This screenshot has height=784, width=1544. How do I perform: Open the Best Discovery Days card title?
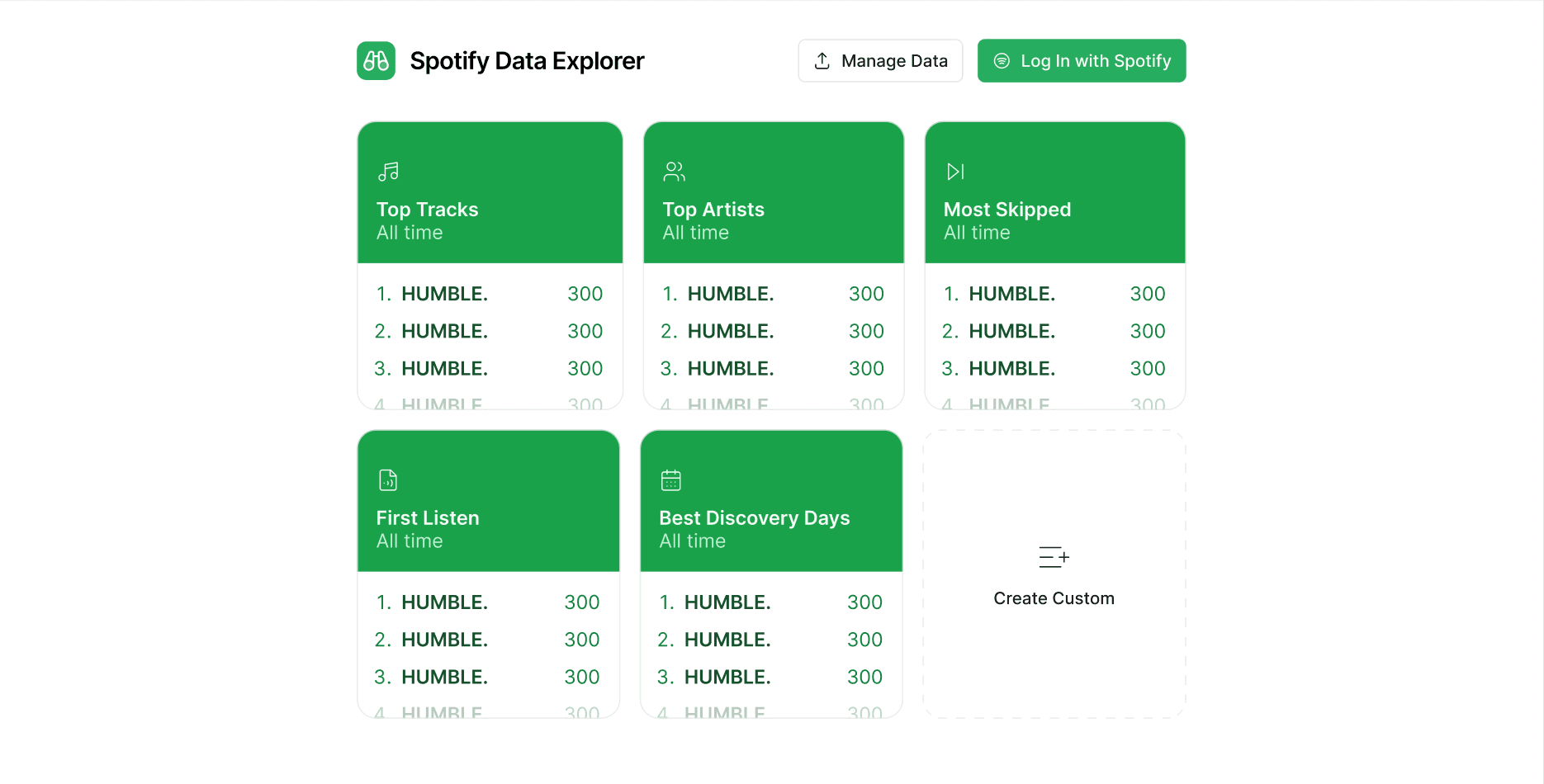755,518
